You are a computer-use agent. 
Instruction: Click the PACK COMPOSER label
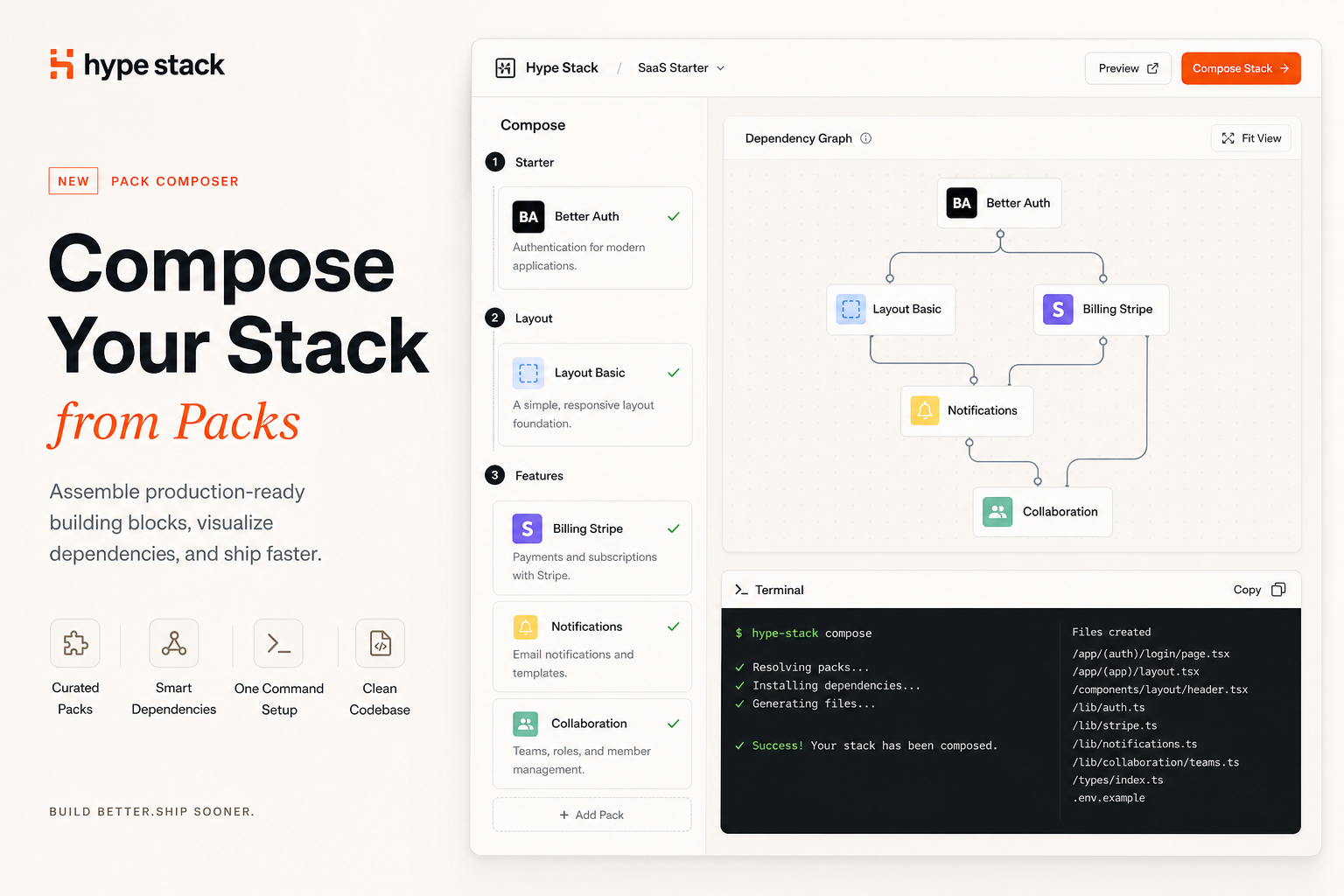point(175,181)
